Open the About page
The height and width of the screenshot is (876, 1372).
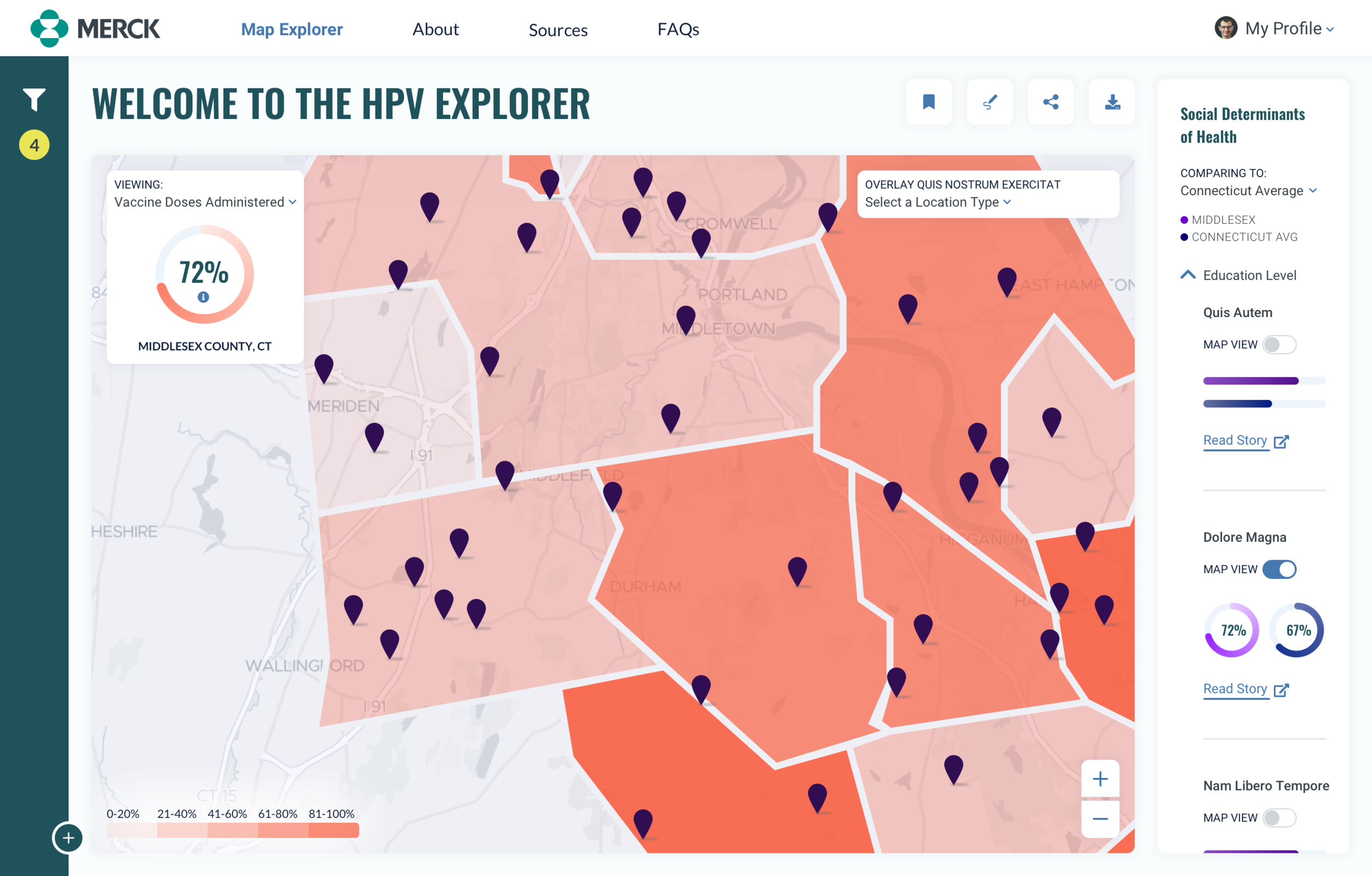pyautogui.click(x=435, y=29)
